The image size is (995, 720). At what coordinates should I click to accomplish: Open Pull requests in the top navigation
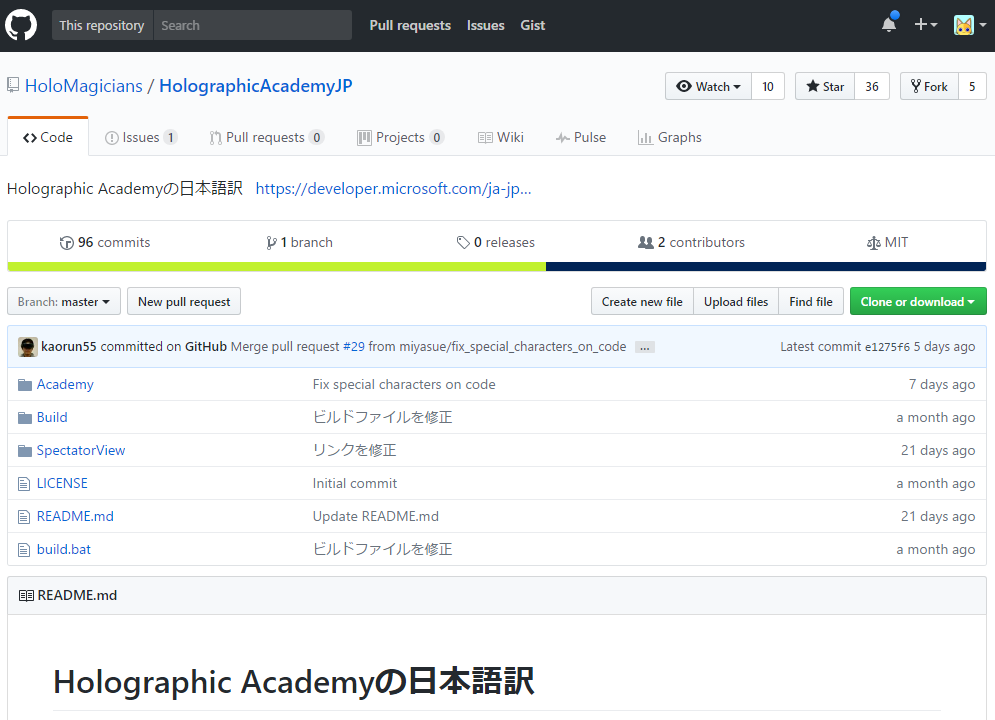click(410, 25)
